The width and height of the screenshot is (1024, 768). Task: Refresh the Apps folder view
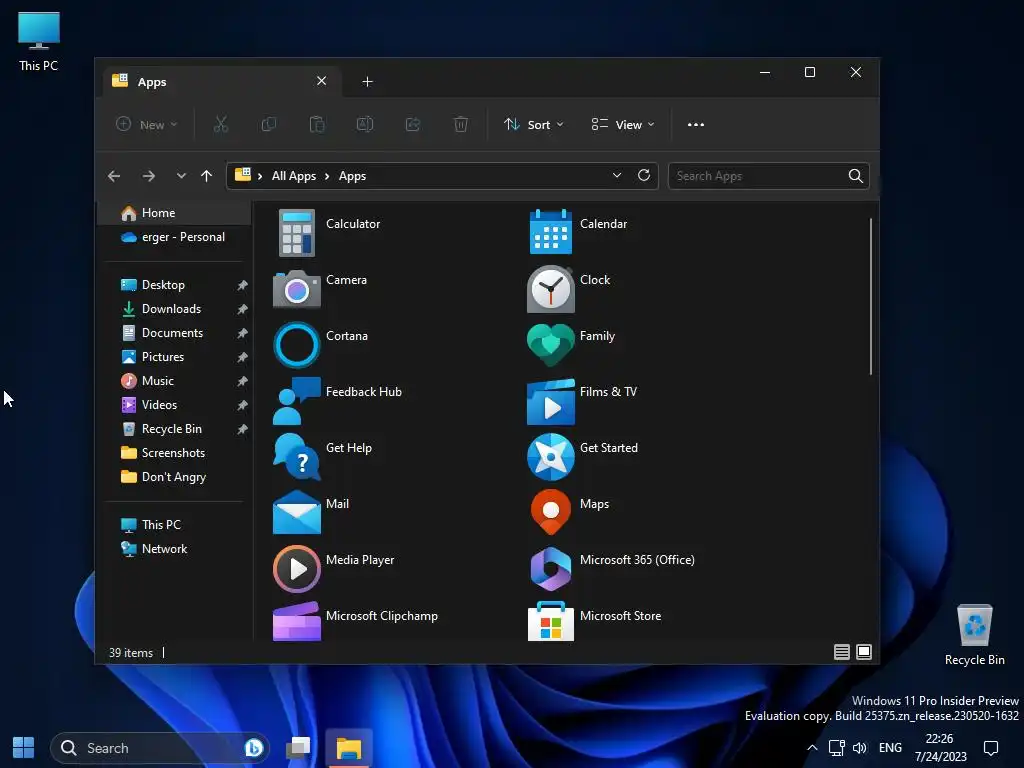pyautogui.click(x=644, y=175)
